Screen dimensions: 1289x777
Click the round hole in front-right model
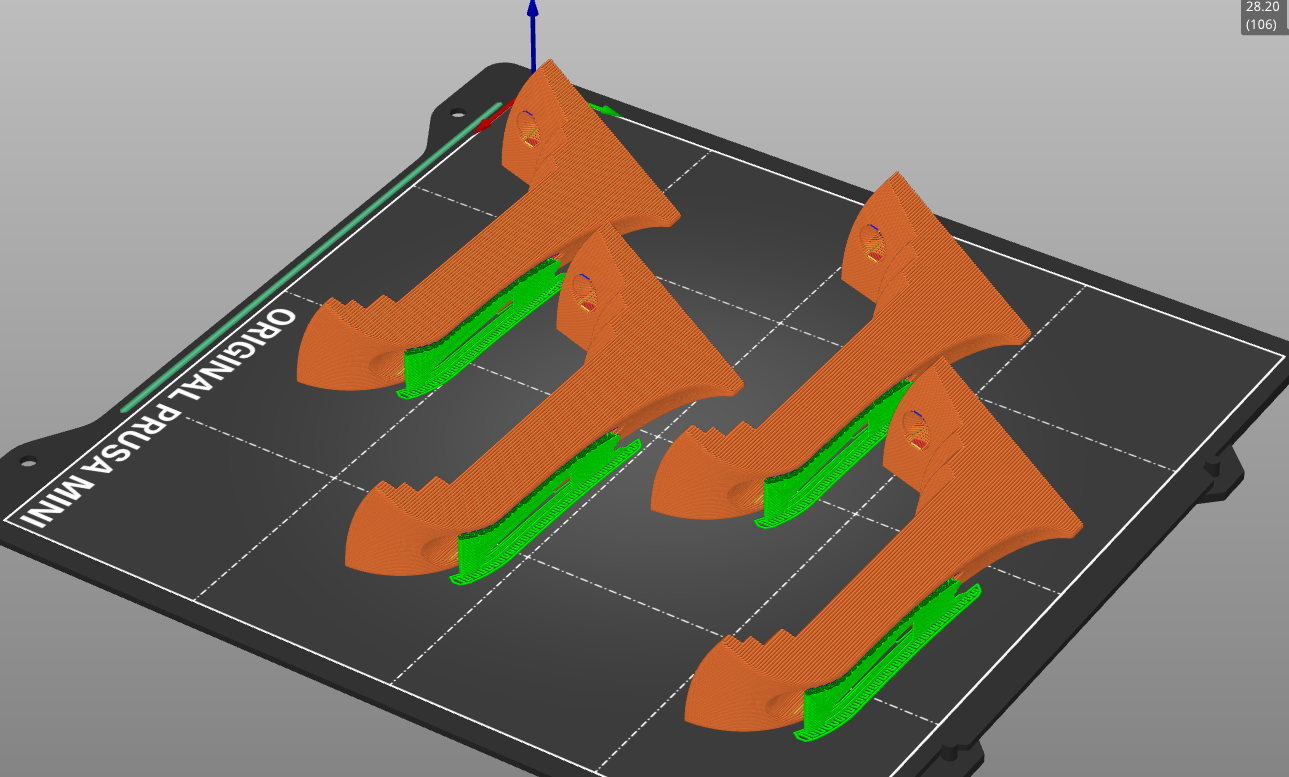point(917,428)
